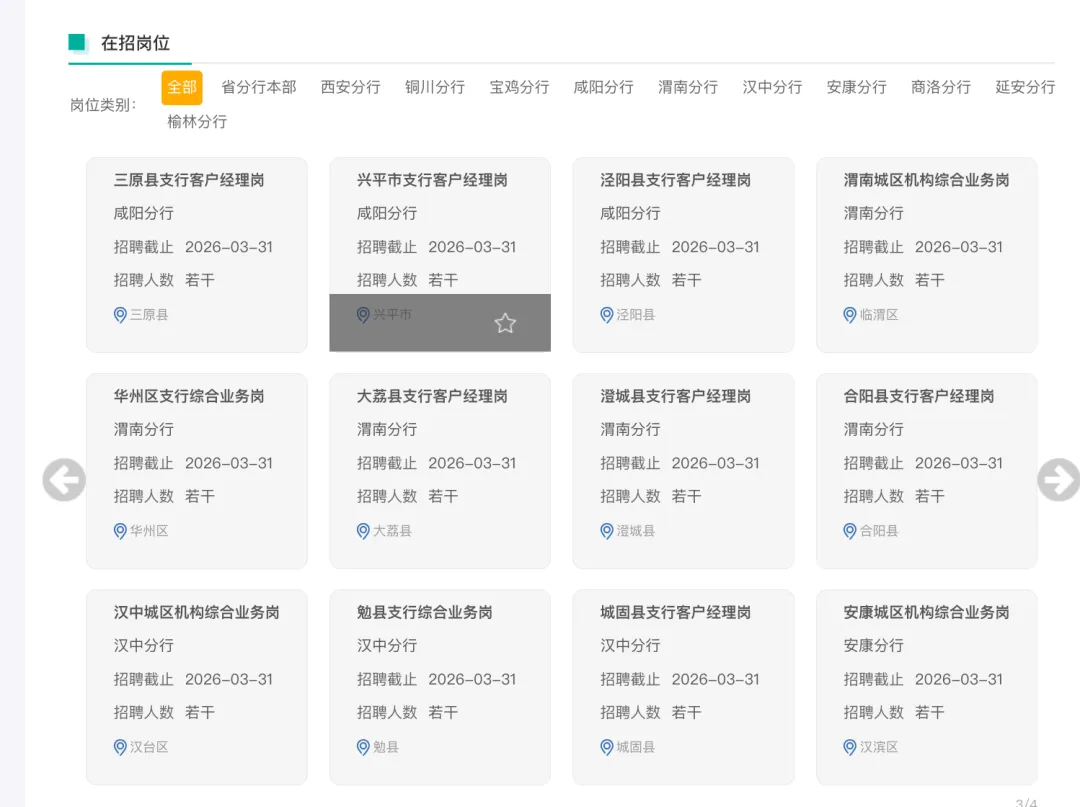Filter by 渭南分行 category

pyautogui.click(x=687, y=87)
